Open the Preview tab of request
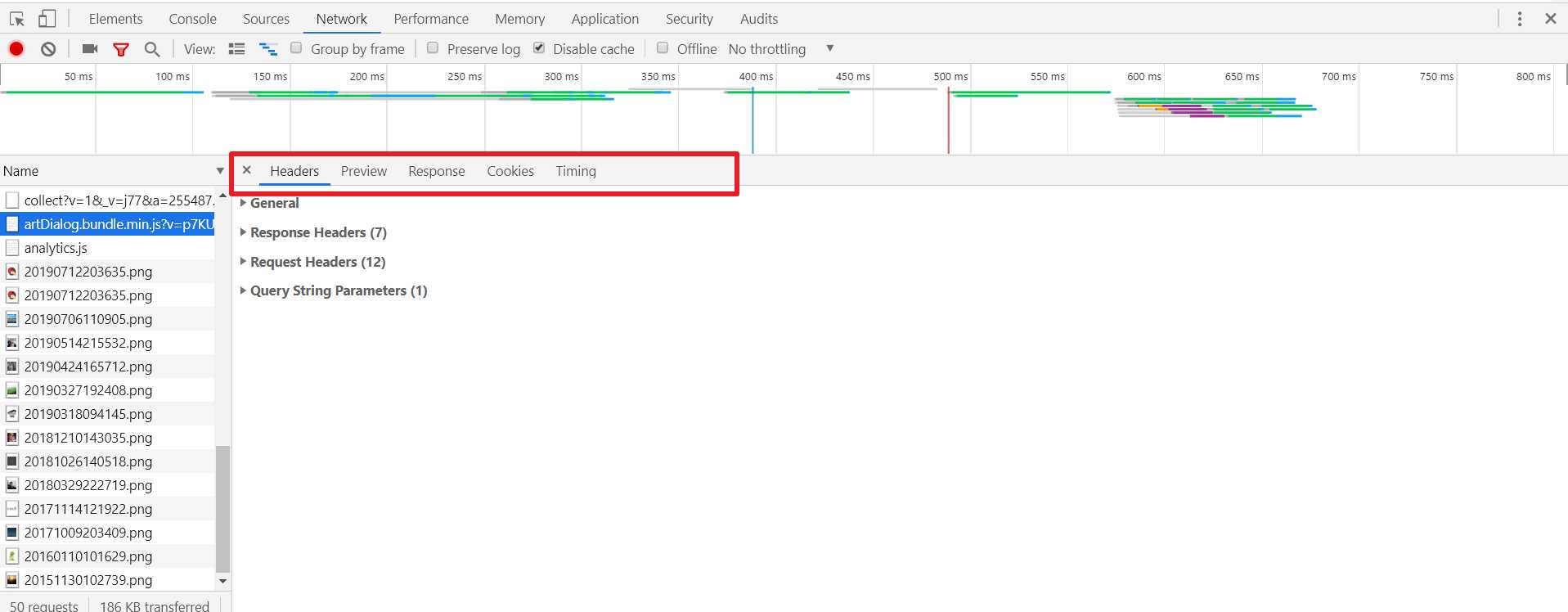Viewport: 1568px width, 612px height. pyautogui.click(x=364, y=171)
